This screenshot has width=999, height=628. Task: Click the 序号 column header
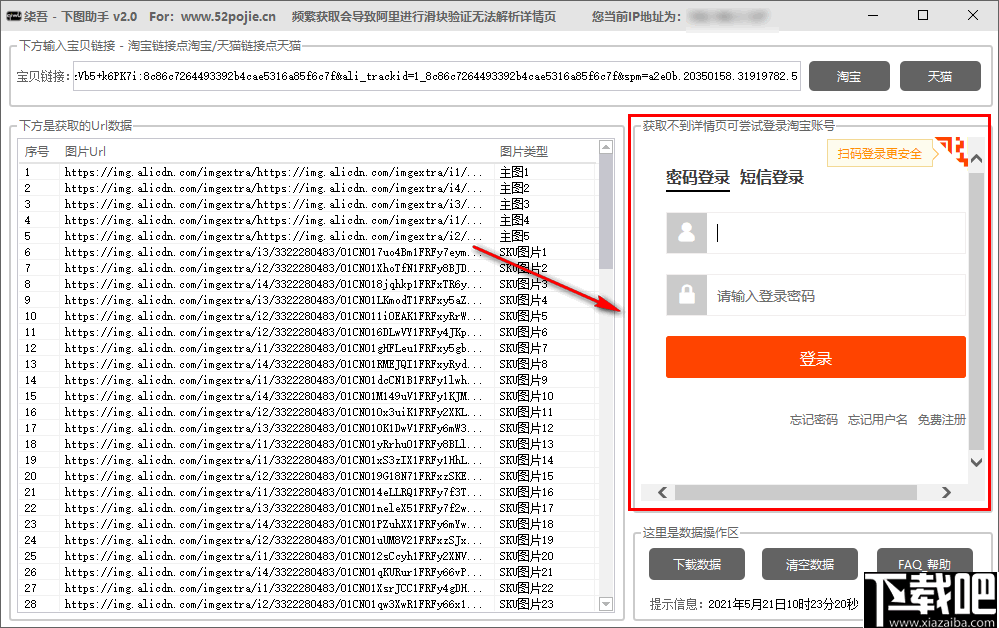pyautogui.click(x=36, y=152)
